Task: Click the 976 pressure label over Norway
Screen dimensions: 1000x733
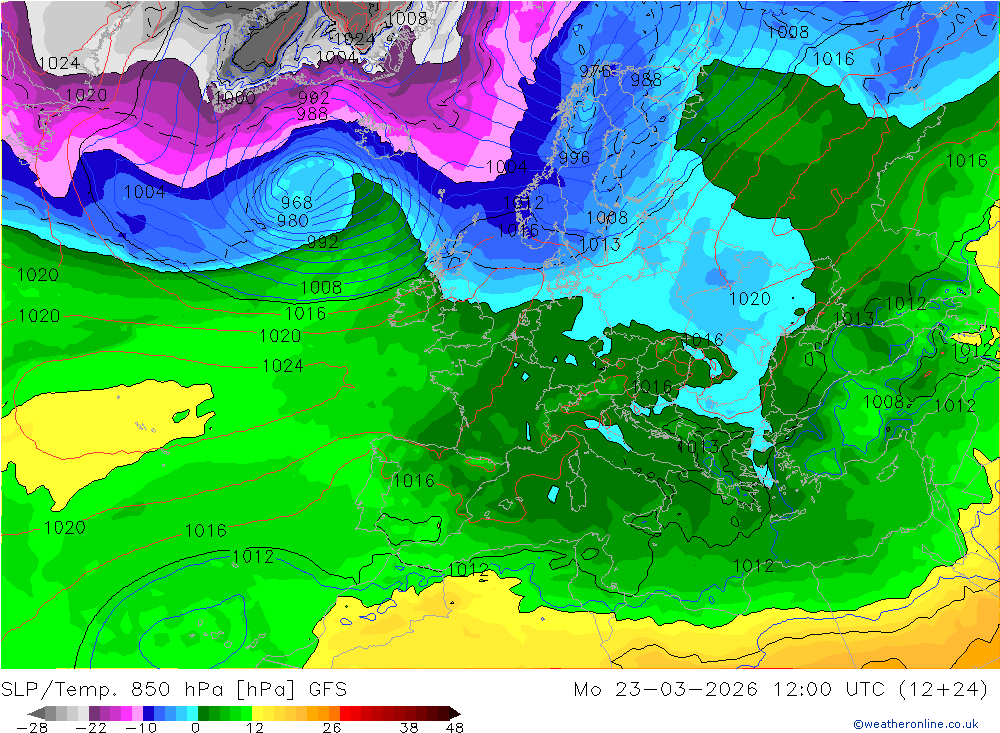Action: pyautogui.click(x=595, y=71)
